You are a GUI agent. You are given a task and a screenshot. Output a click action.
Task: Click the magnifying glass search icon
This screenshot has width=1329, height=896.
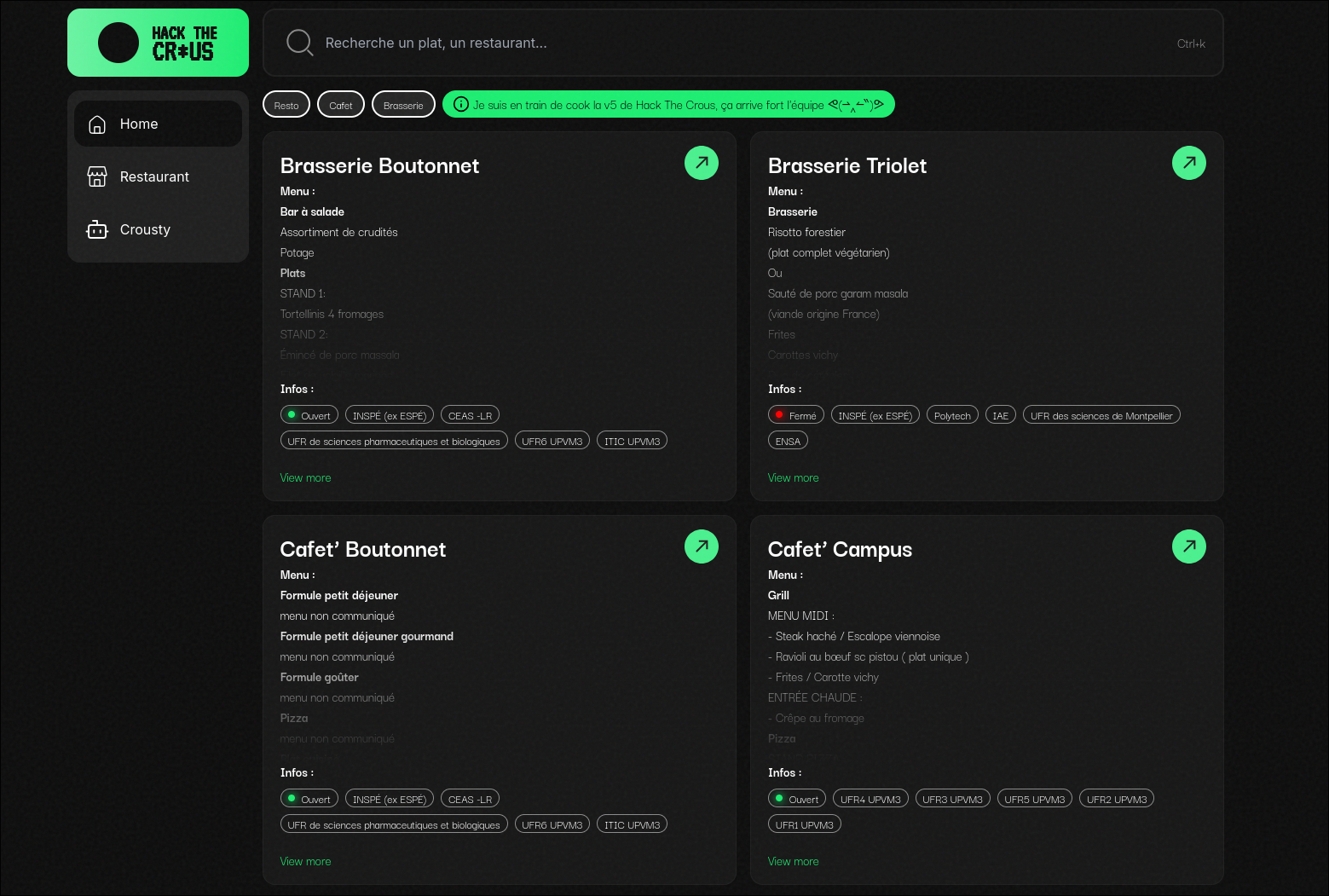tap(299, 43)
